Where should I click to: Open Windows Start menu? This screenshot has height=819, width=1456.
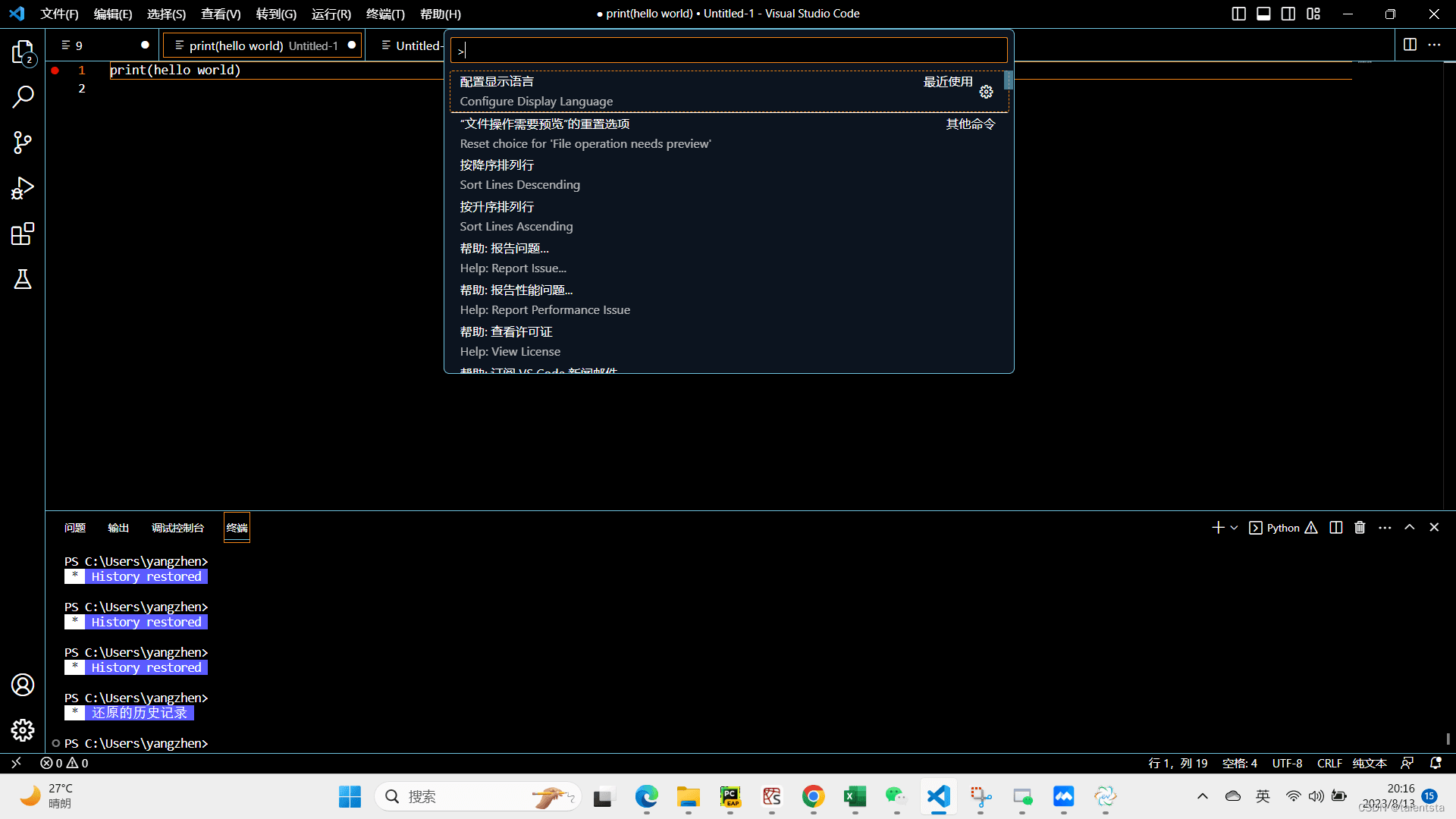350,796
